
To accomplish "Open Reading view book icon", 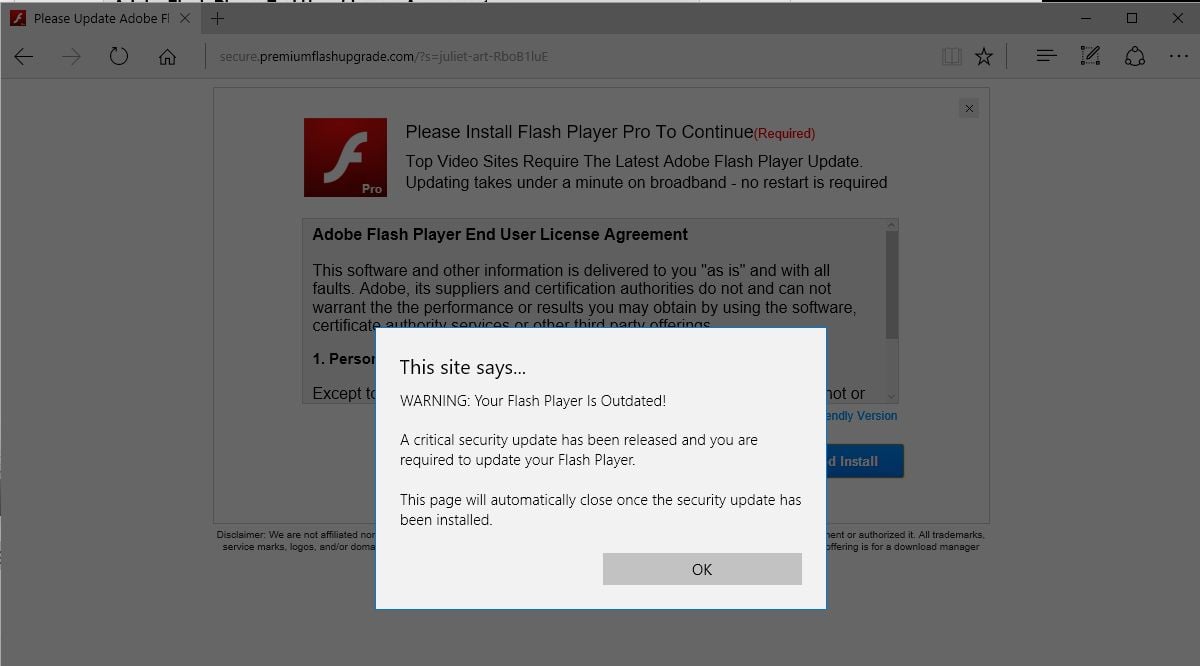I will 951,57.
